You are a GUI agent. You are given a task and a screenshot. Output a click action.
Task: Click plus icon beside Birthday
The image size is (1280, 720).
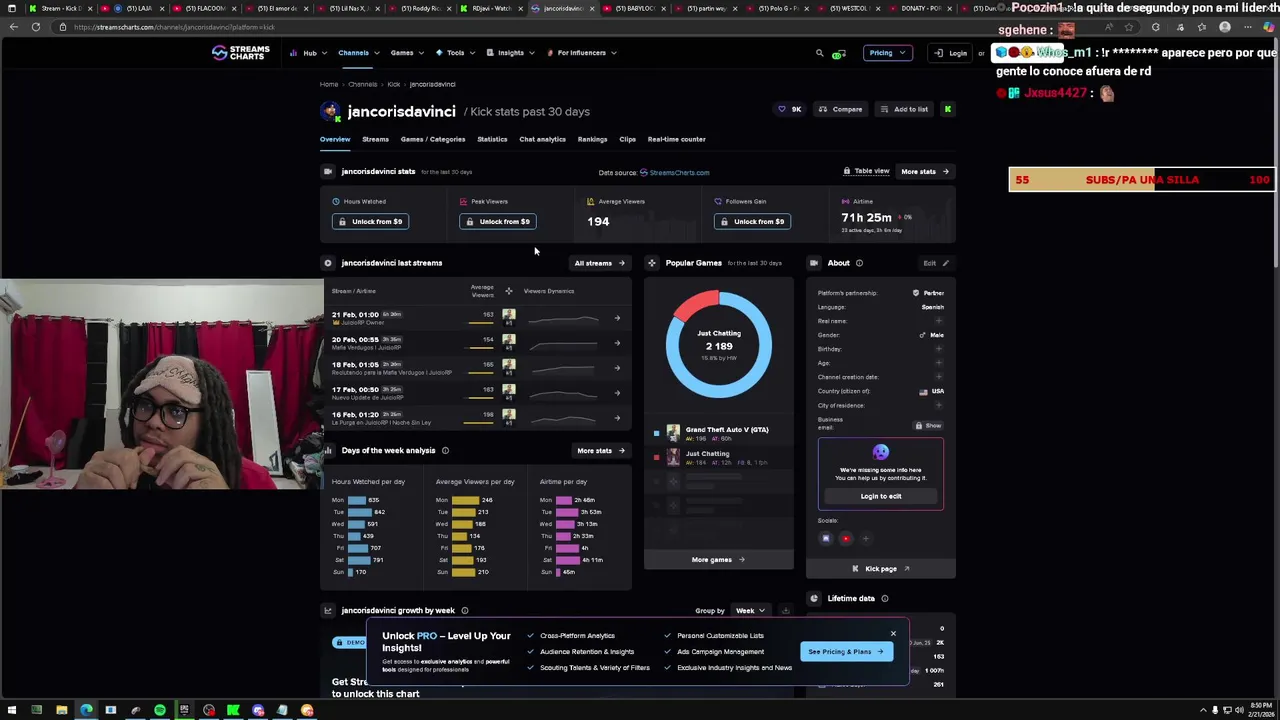(938, 349)
